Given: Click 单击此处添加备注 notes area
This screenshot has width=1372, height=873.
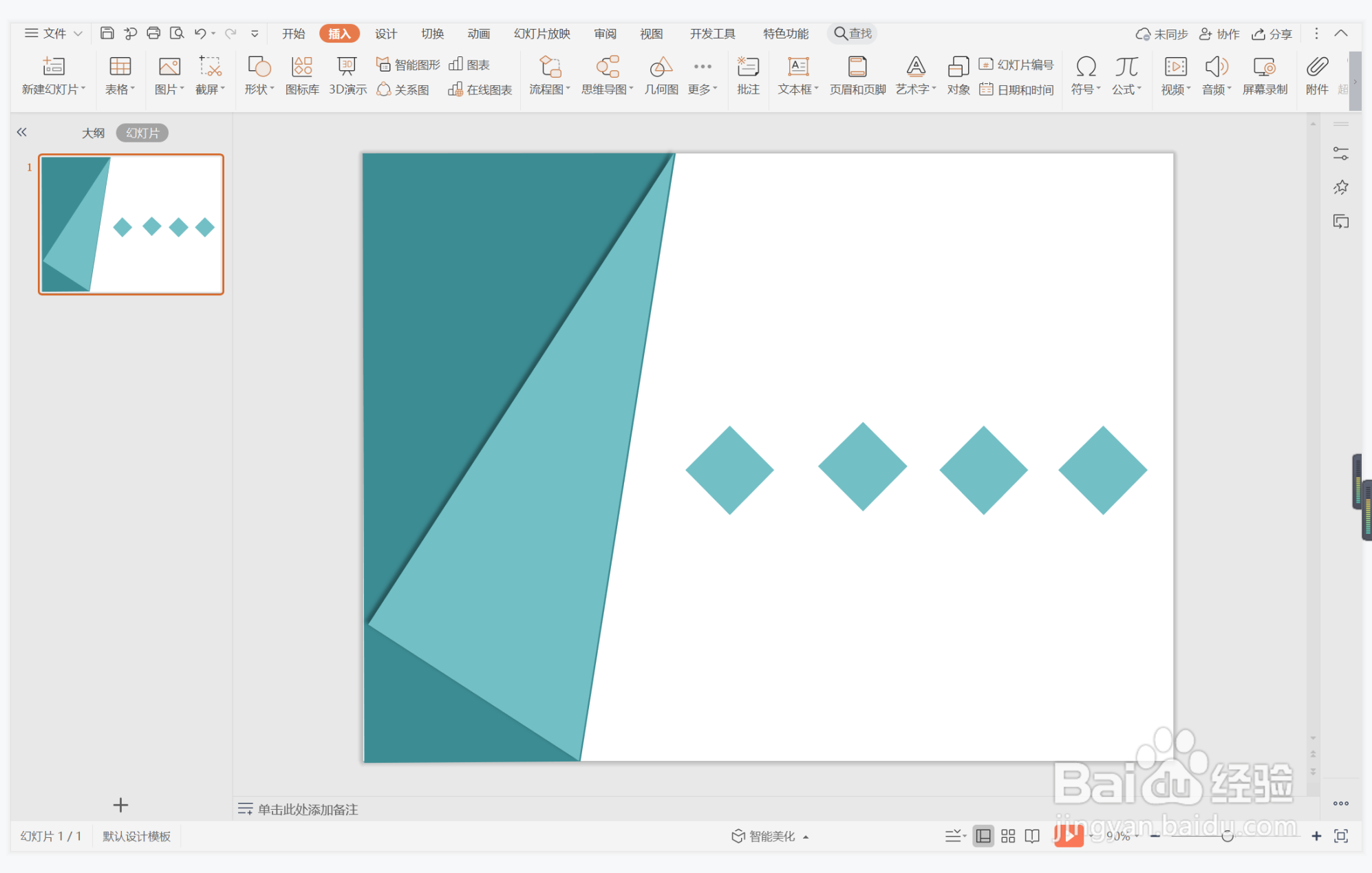Looking at the screenshot, I should [308, 809].
